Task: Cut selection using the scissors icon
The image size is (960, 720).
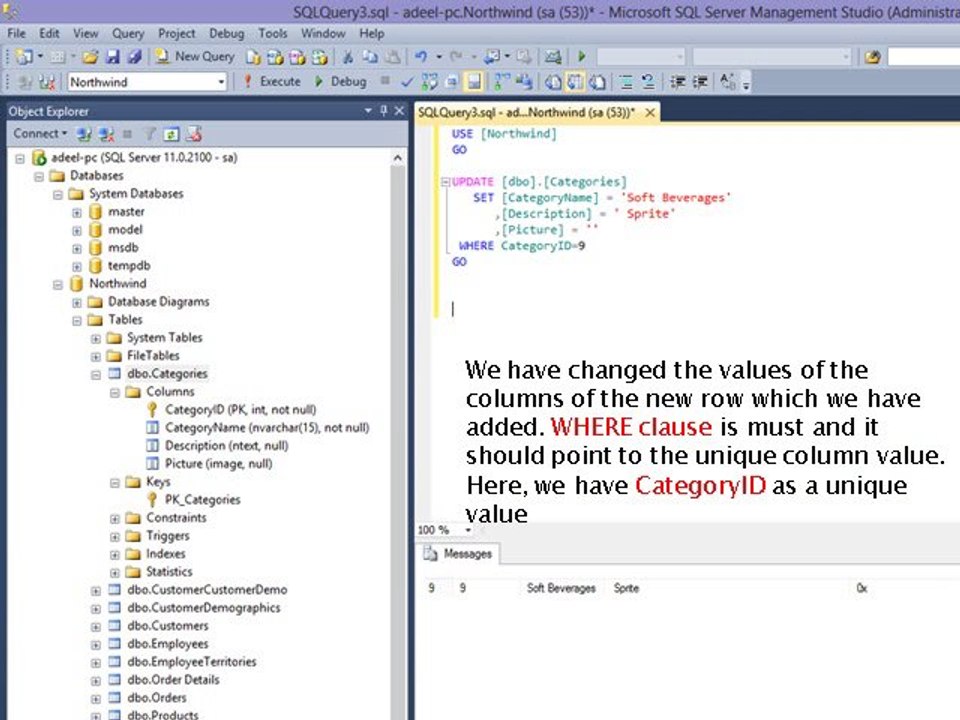Action: (x=348, y=57)
